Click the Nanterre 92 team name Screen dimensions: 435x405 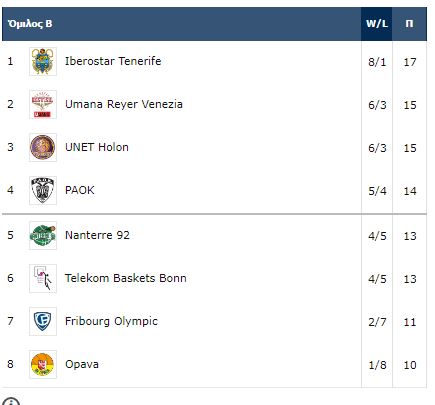pos(97,235)
